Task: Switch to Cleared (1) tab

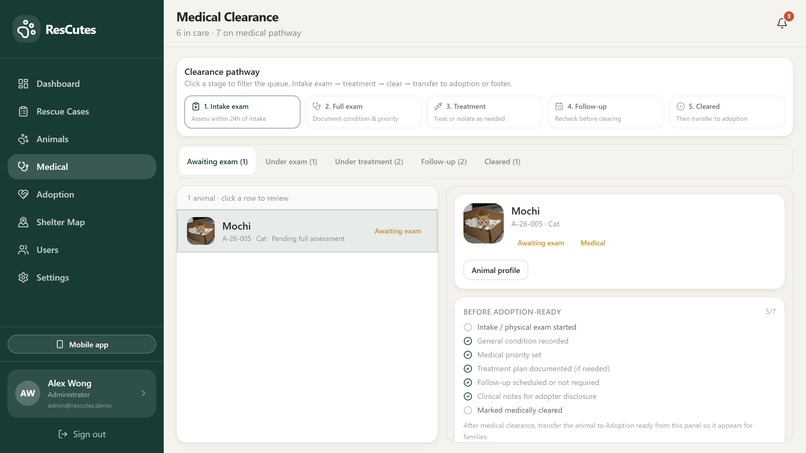Action: coord(502,161)
